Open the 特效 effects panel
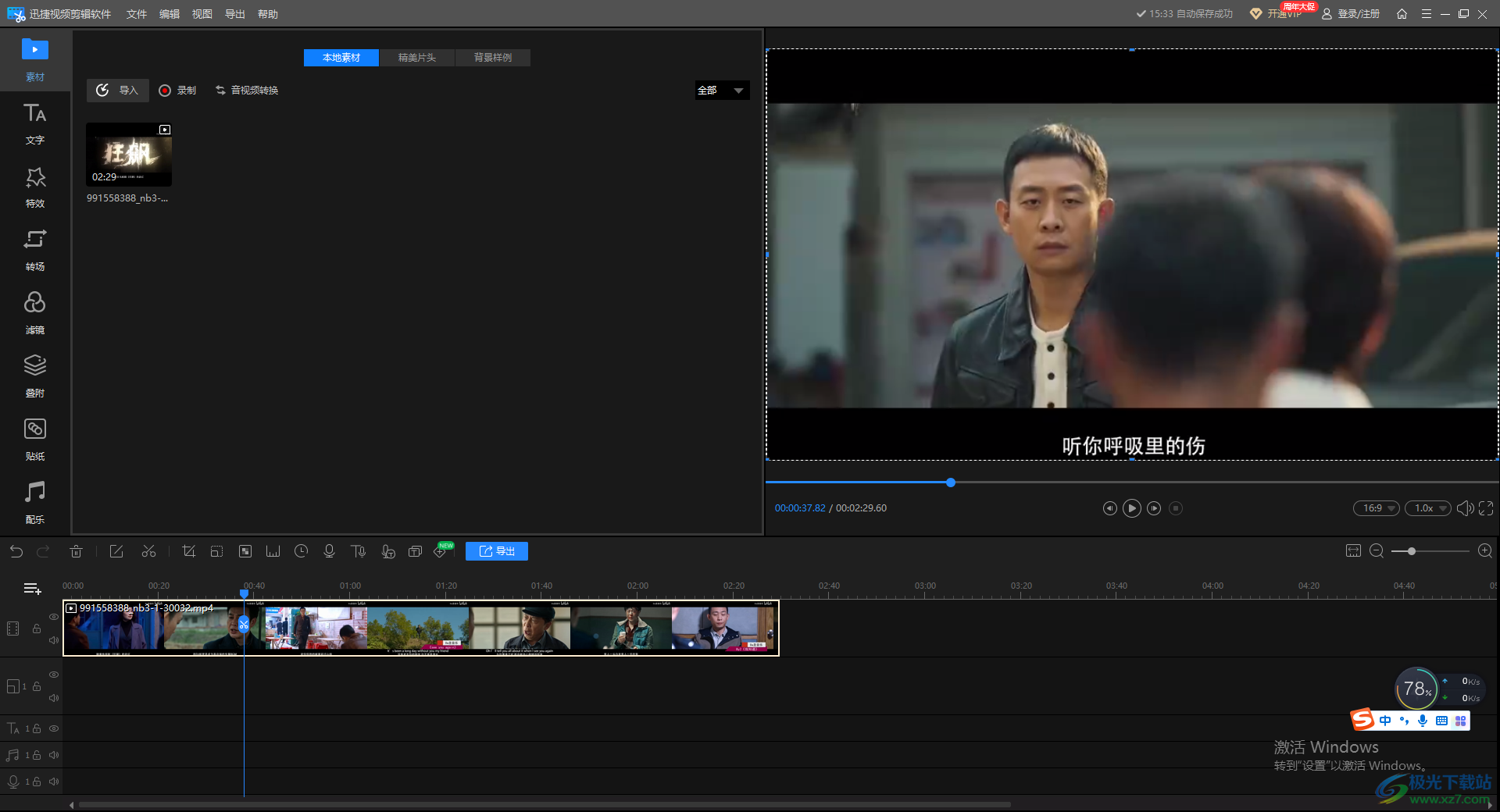 (35, 187)
